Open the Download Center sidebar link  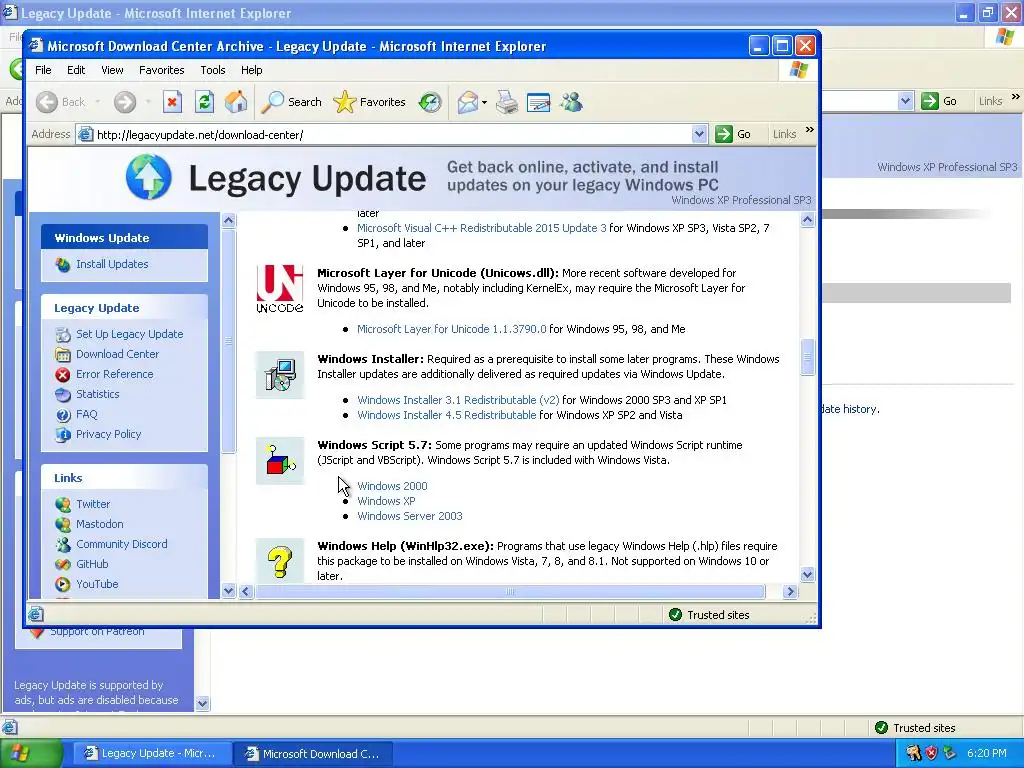118,354
